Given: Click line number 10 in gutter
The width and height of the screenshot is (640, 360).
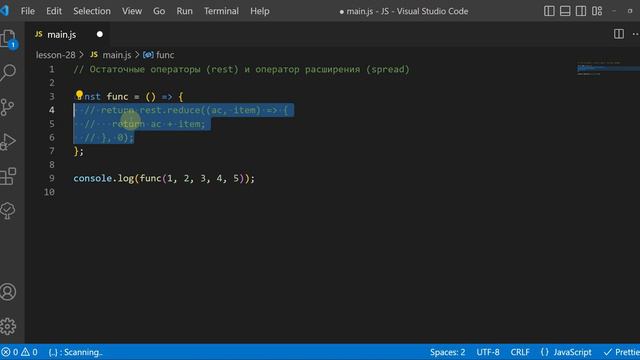Looking at the screenshot, I should coord(49,192).
